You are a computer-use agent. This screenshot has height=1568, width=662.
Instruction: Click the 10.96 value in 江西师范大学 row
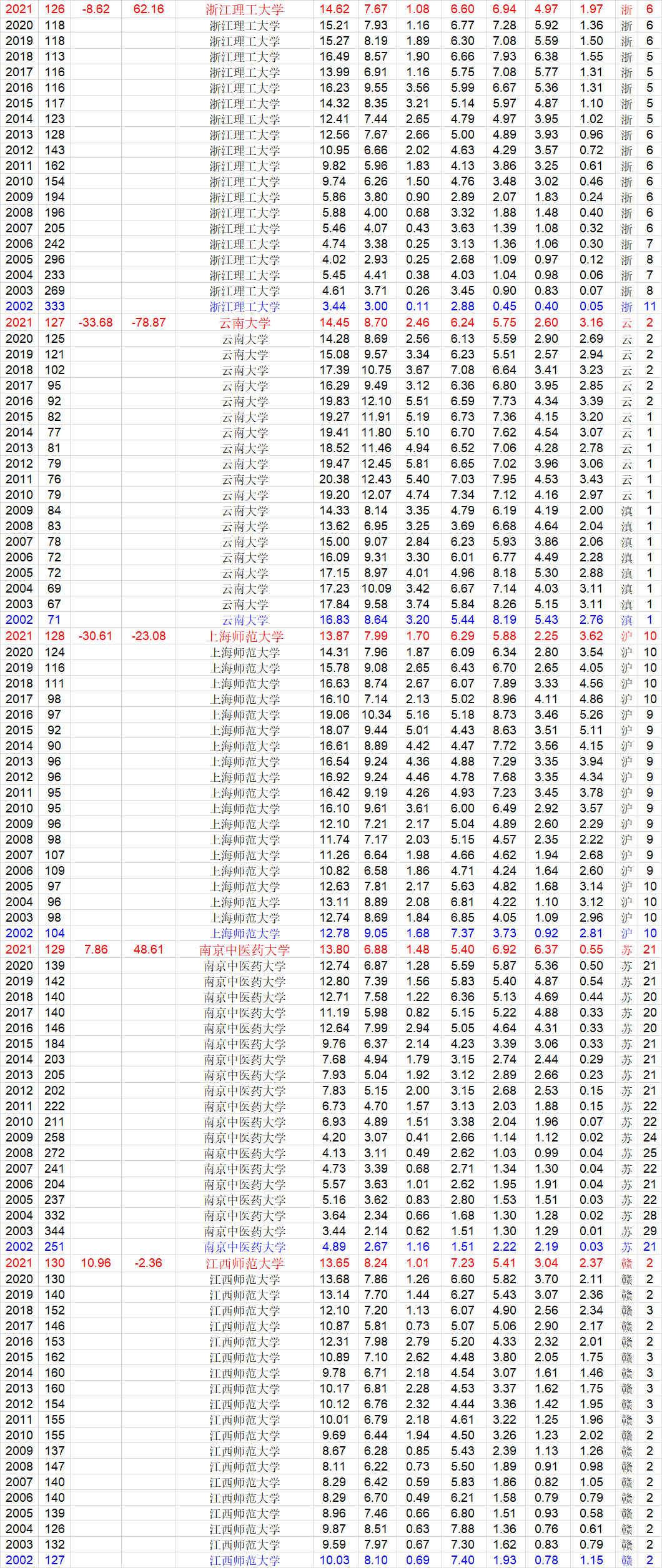(x=96, y=1263)
